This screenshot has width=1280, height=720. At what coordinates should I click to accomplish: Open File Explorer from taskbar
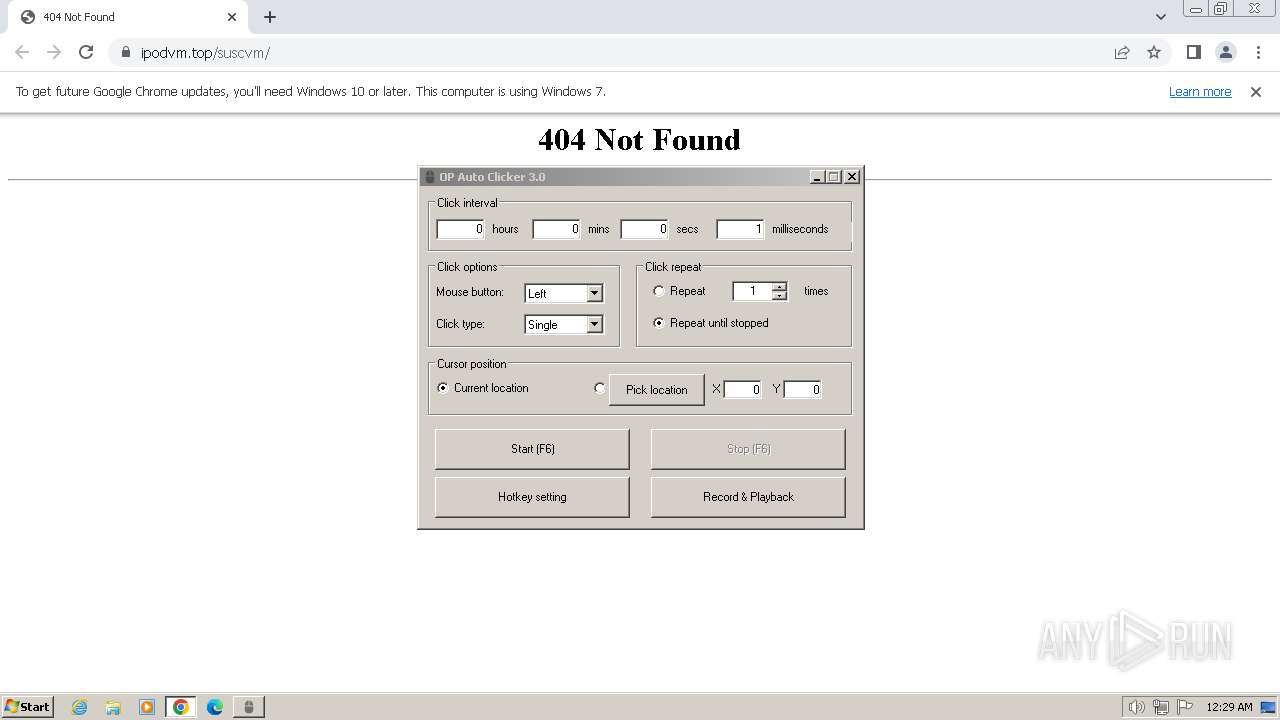[113, 707]
